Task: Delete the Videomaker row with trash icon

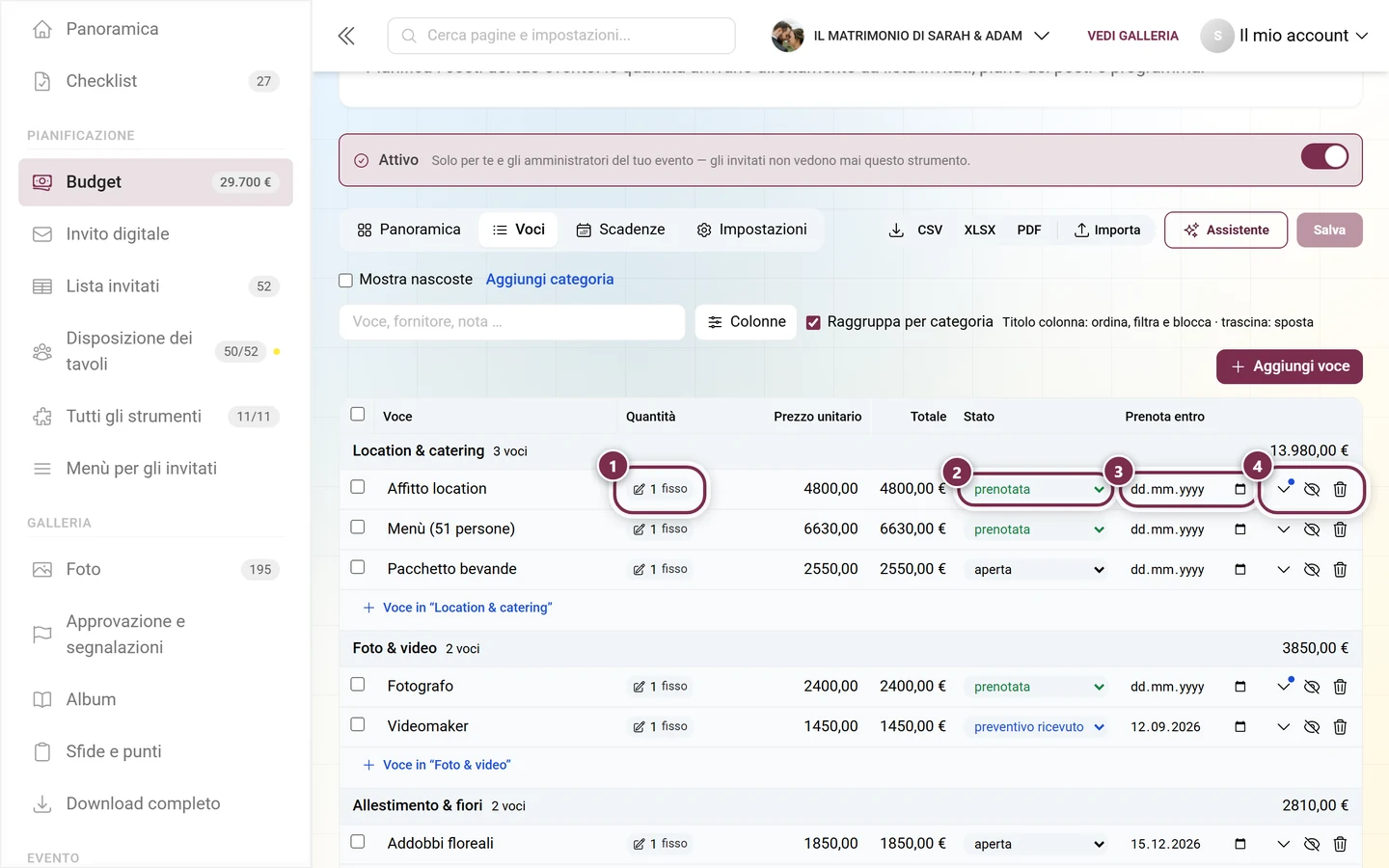Action: 1340,727
